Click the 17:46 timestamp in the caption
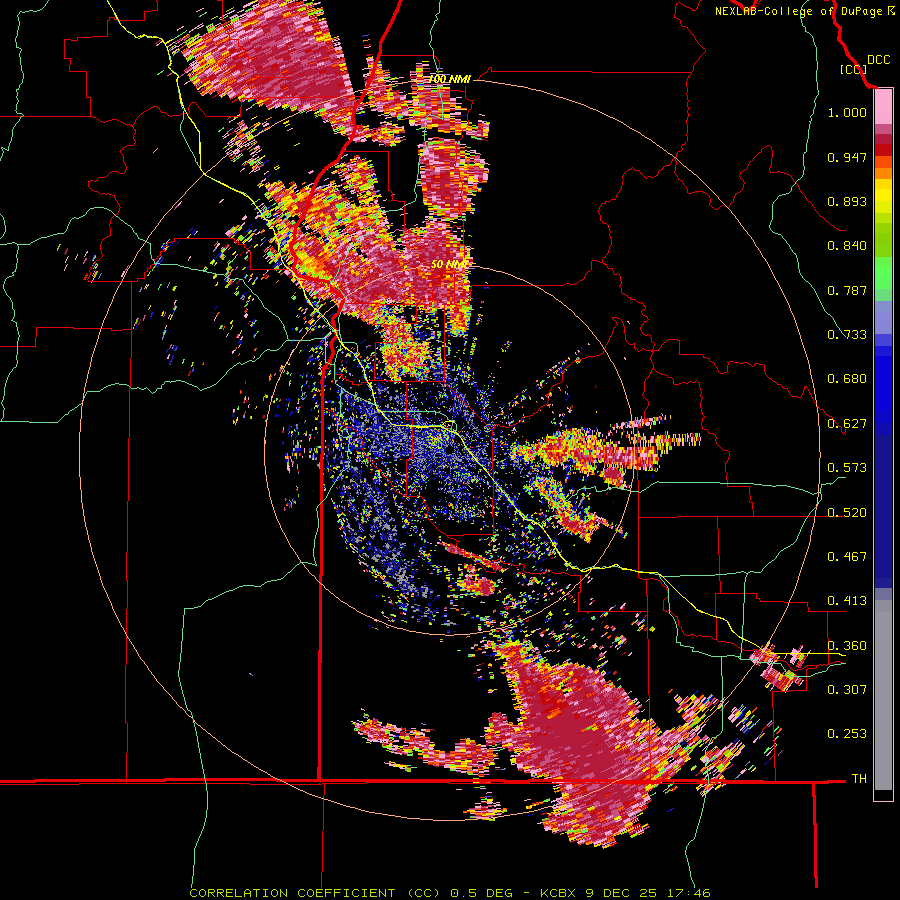 [688, 893]
